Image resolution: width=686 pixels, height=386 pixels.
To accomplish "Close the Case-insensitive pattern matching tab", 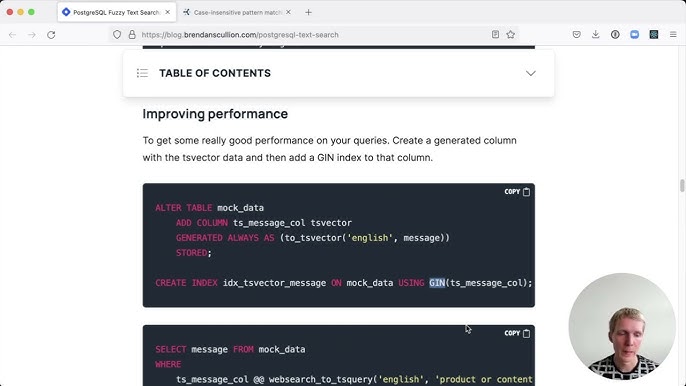I will point(288,12).
